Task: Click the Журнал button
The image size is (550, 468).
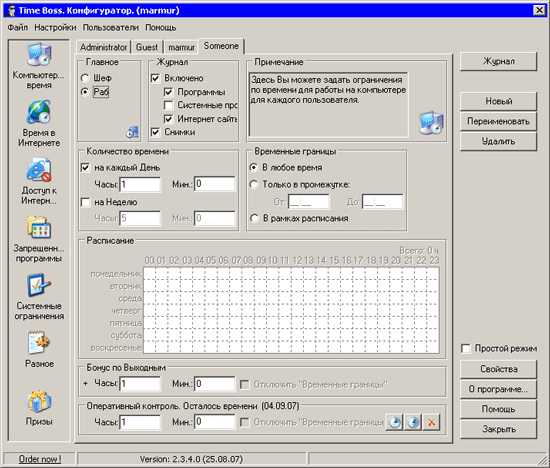Action: click(x=498, y=61)
